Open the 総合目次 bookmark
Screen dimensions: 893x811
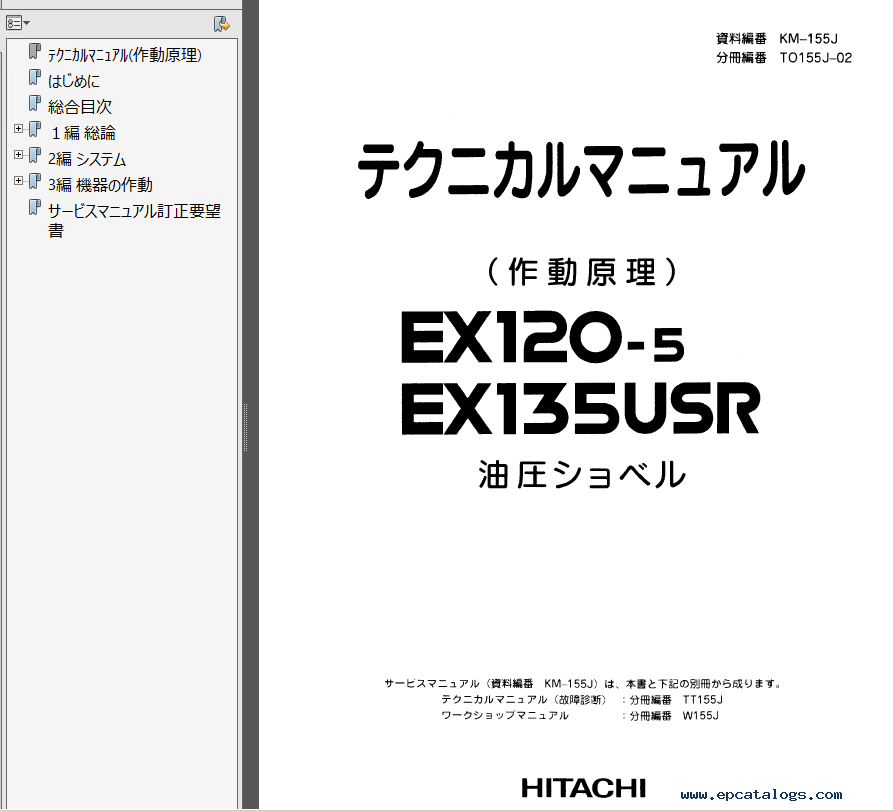80,107
